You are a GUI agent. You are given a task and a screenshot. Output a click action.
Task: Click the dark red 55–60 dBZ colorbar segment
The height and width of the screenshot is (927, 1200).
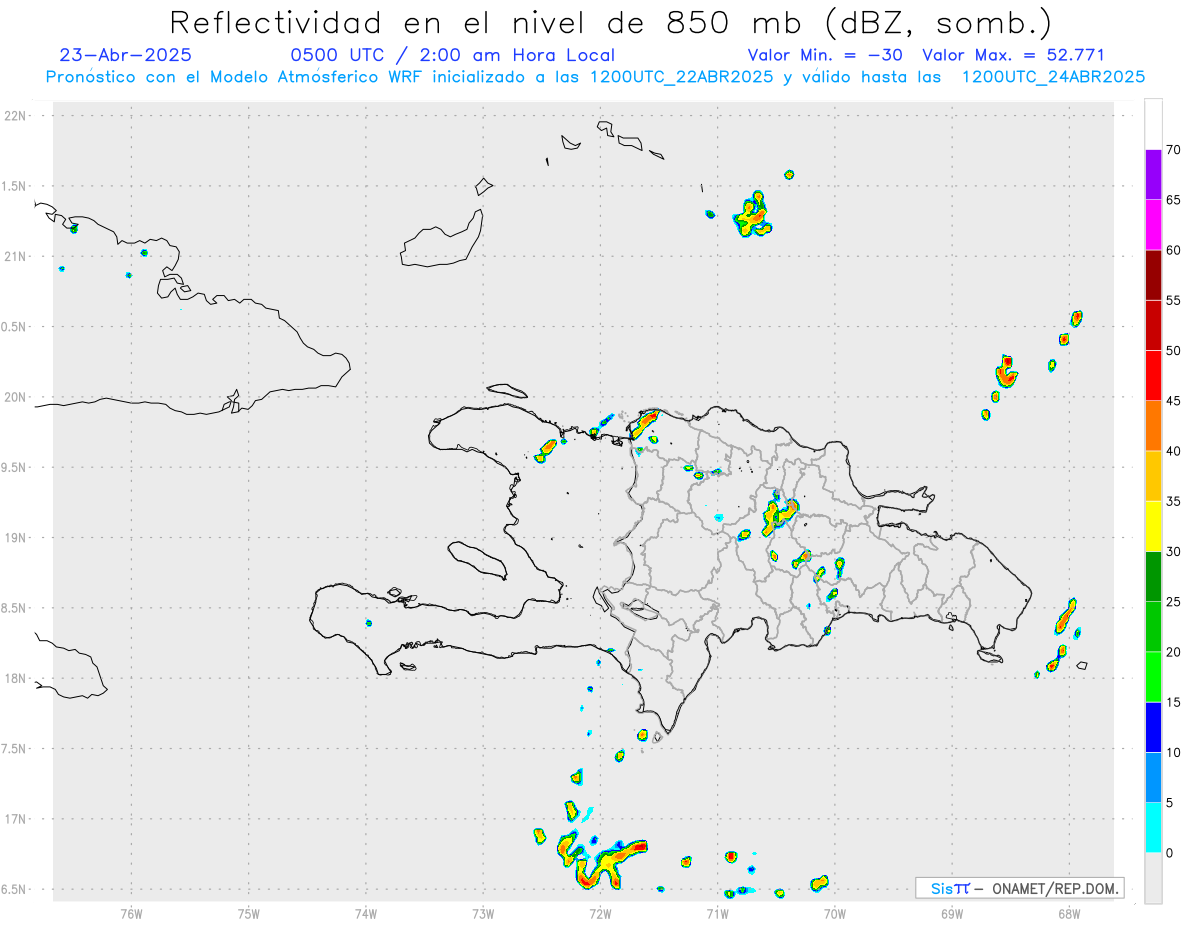(x=1153, y=275)
